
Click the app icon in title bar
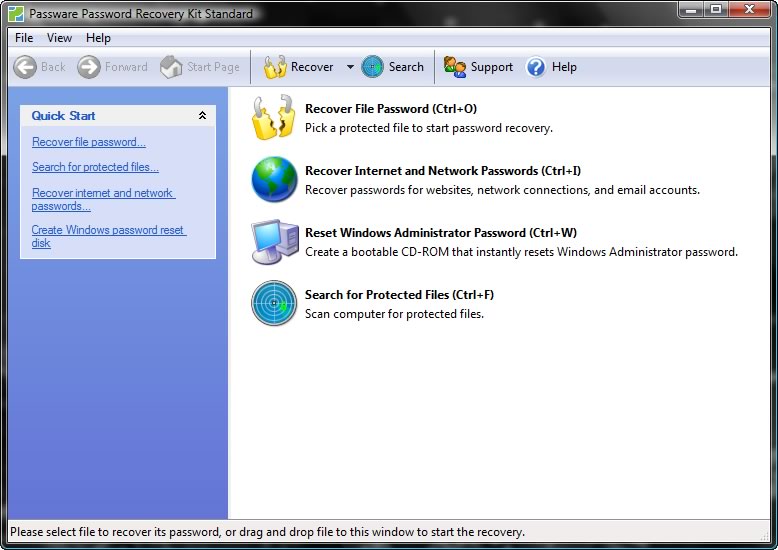[x=15, y=14]
